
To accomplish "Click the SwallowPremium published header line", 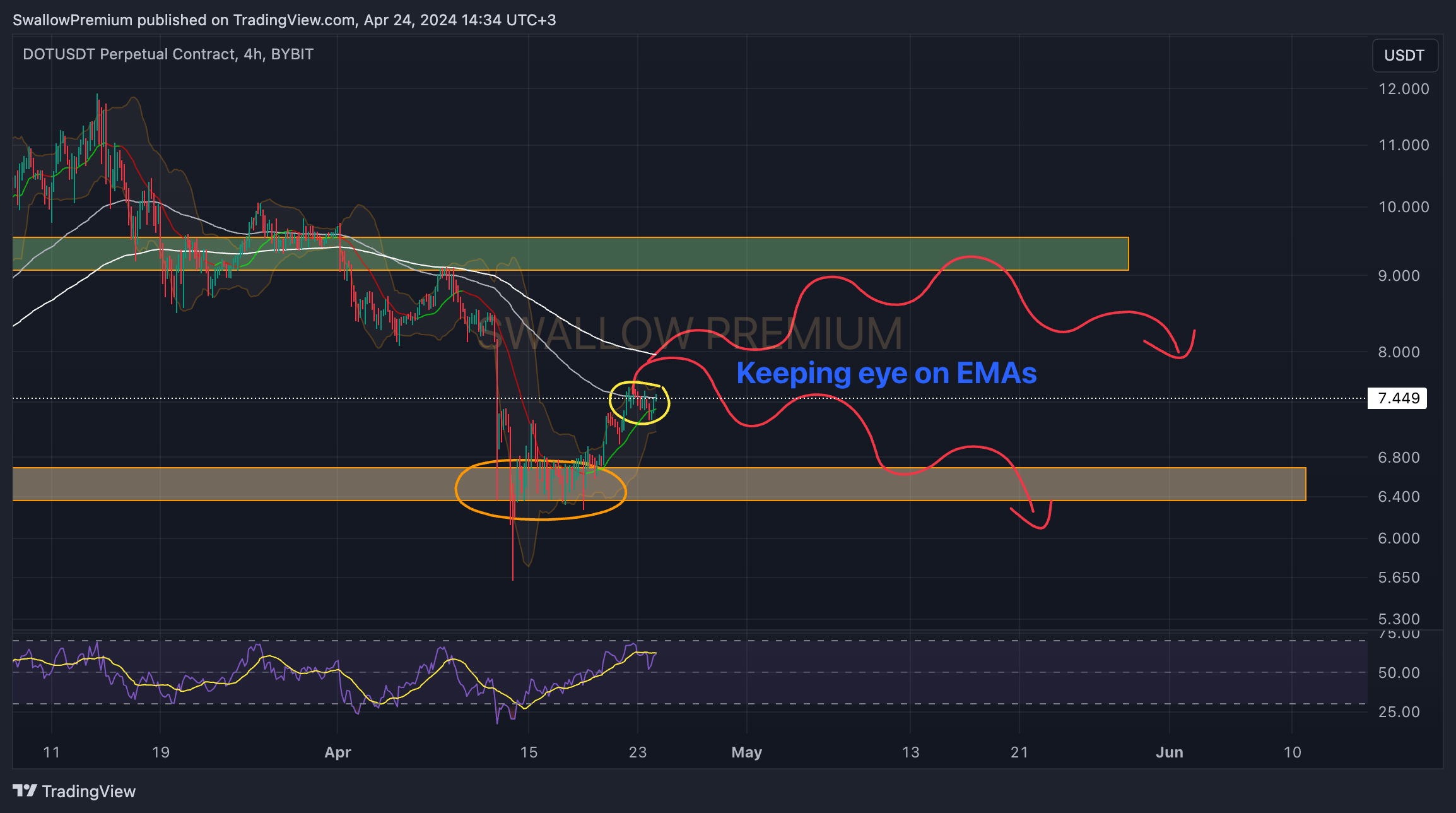I will click(x=285, y=20).
